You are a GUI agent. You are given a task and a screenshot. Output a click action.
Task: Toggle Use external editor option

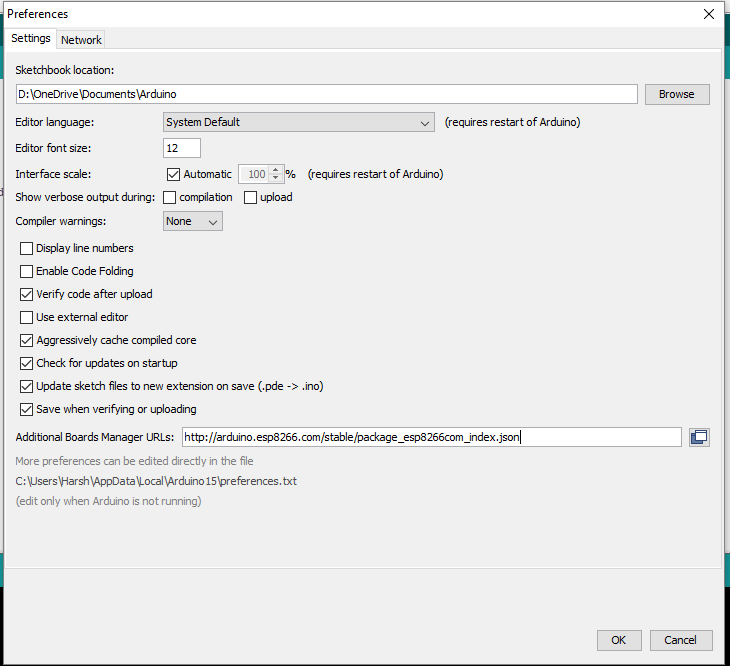(27, 317)
